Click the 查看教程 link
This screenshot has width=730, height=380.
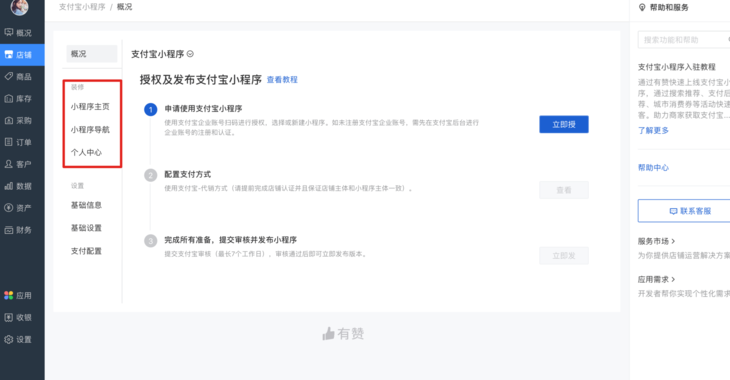(282, 80)
